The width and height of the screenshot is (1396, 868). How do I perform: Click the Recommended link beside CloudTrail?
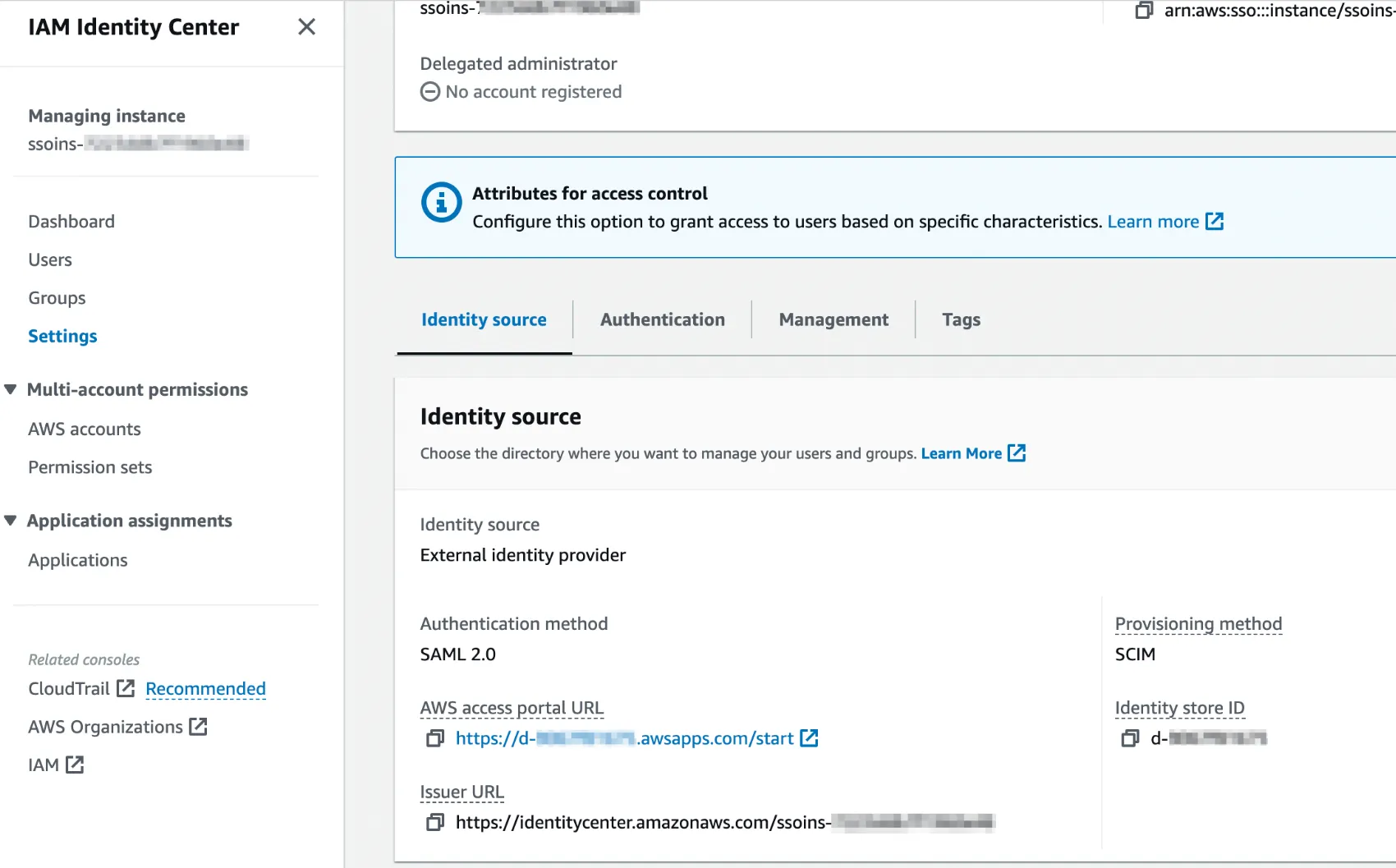tap(205, 688)
